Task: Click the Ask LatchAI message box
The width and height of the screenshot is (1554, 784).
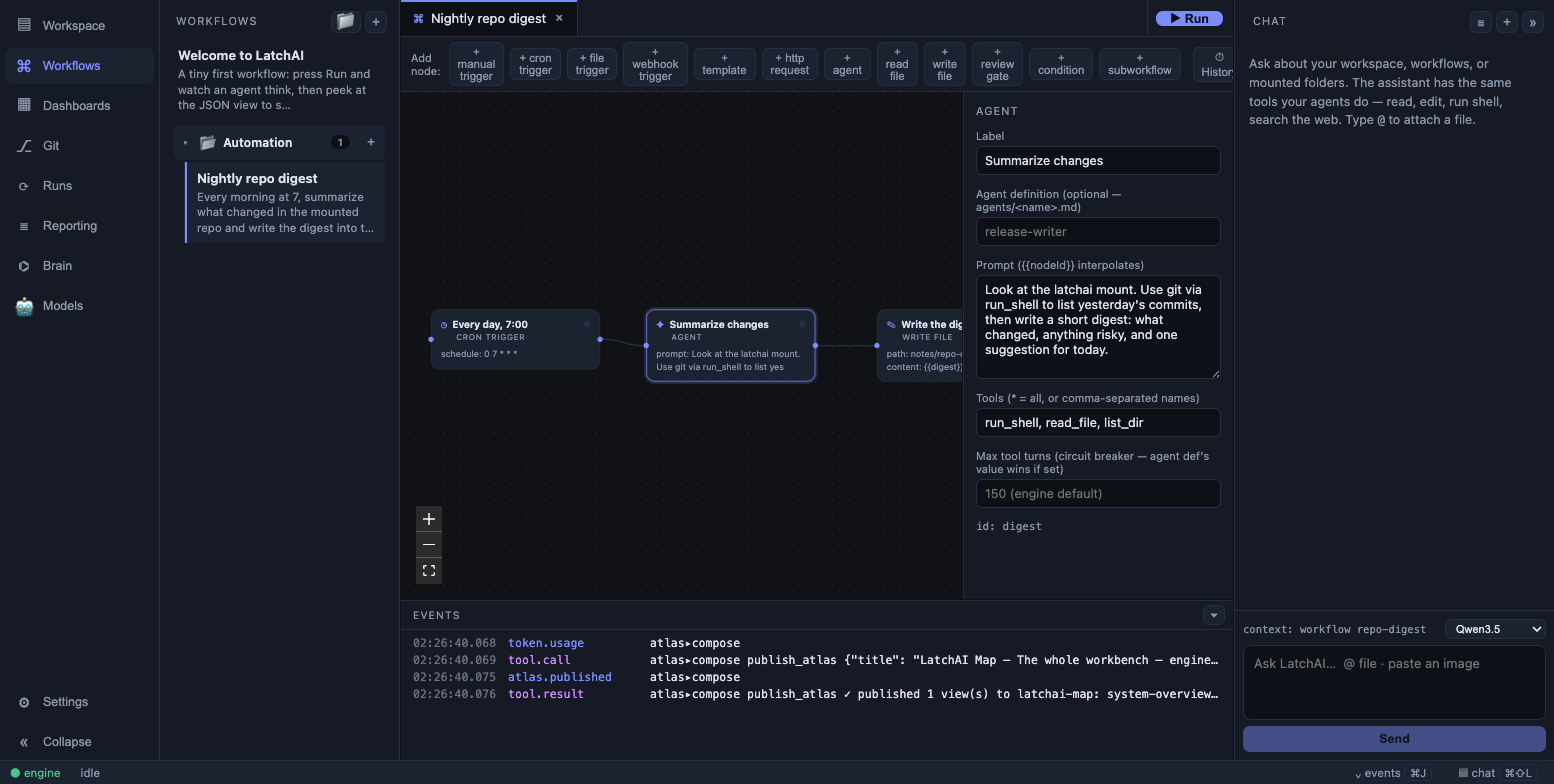Action: pyautogui.click(x=1394, y=682)
